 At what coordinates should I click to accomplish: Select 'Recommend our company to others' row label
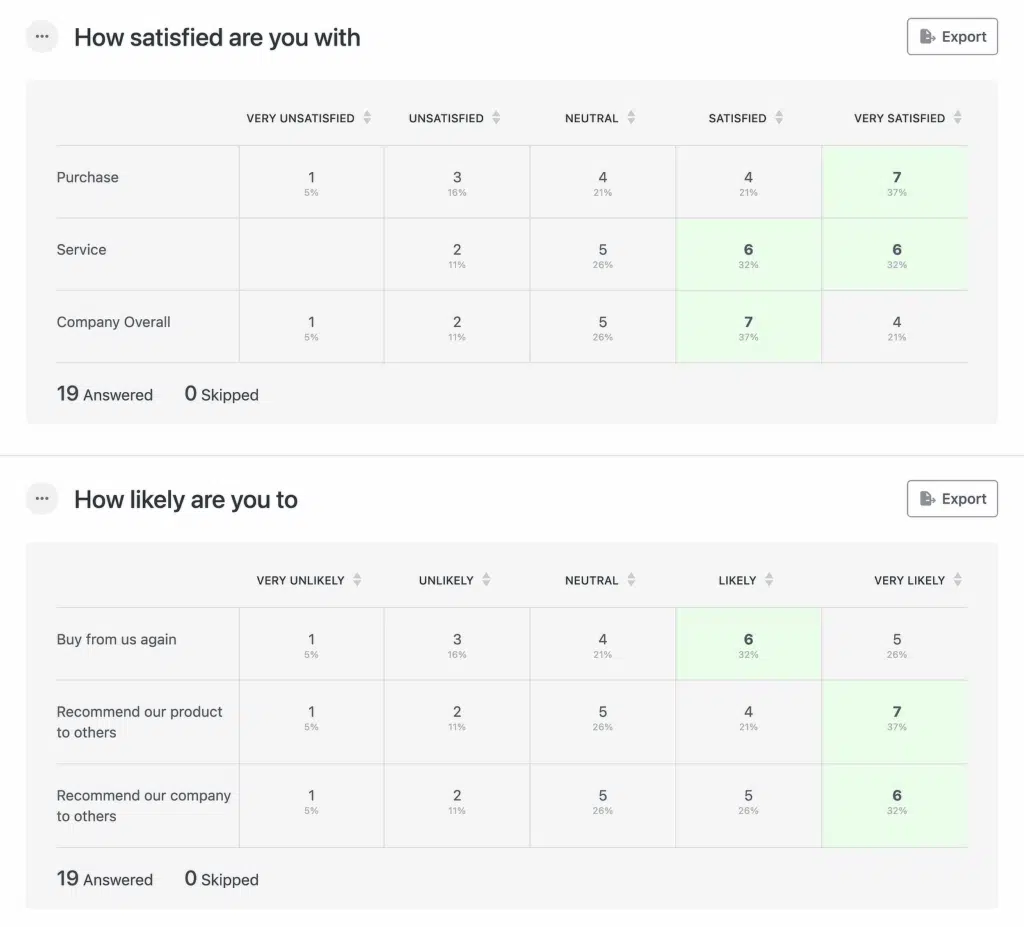click(144, 805)
